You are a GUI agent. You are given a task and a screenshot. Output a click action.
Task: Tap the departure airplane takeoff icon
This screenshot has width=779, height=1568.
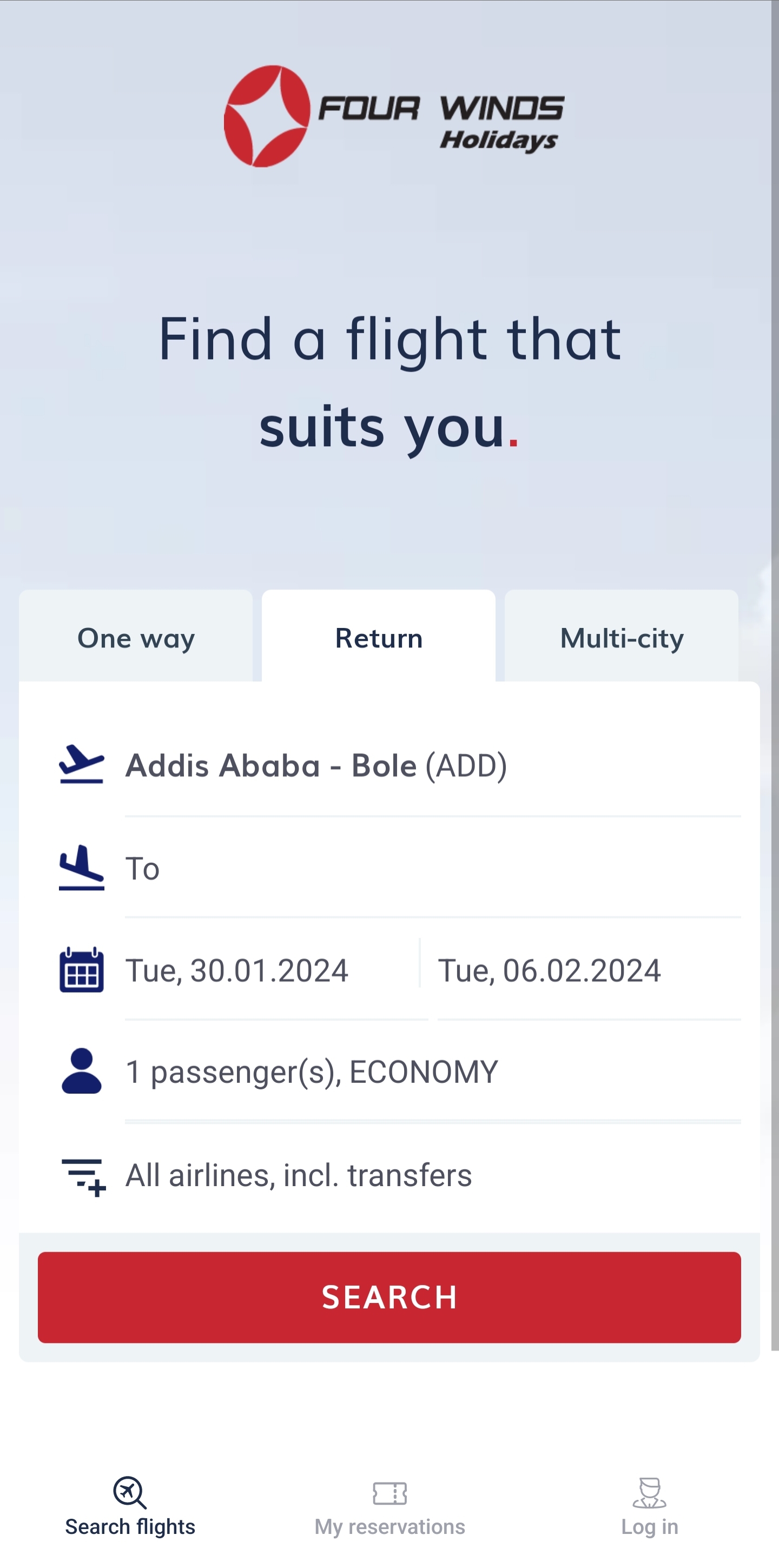click(x=82, y=764)
